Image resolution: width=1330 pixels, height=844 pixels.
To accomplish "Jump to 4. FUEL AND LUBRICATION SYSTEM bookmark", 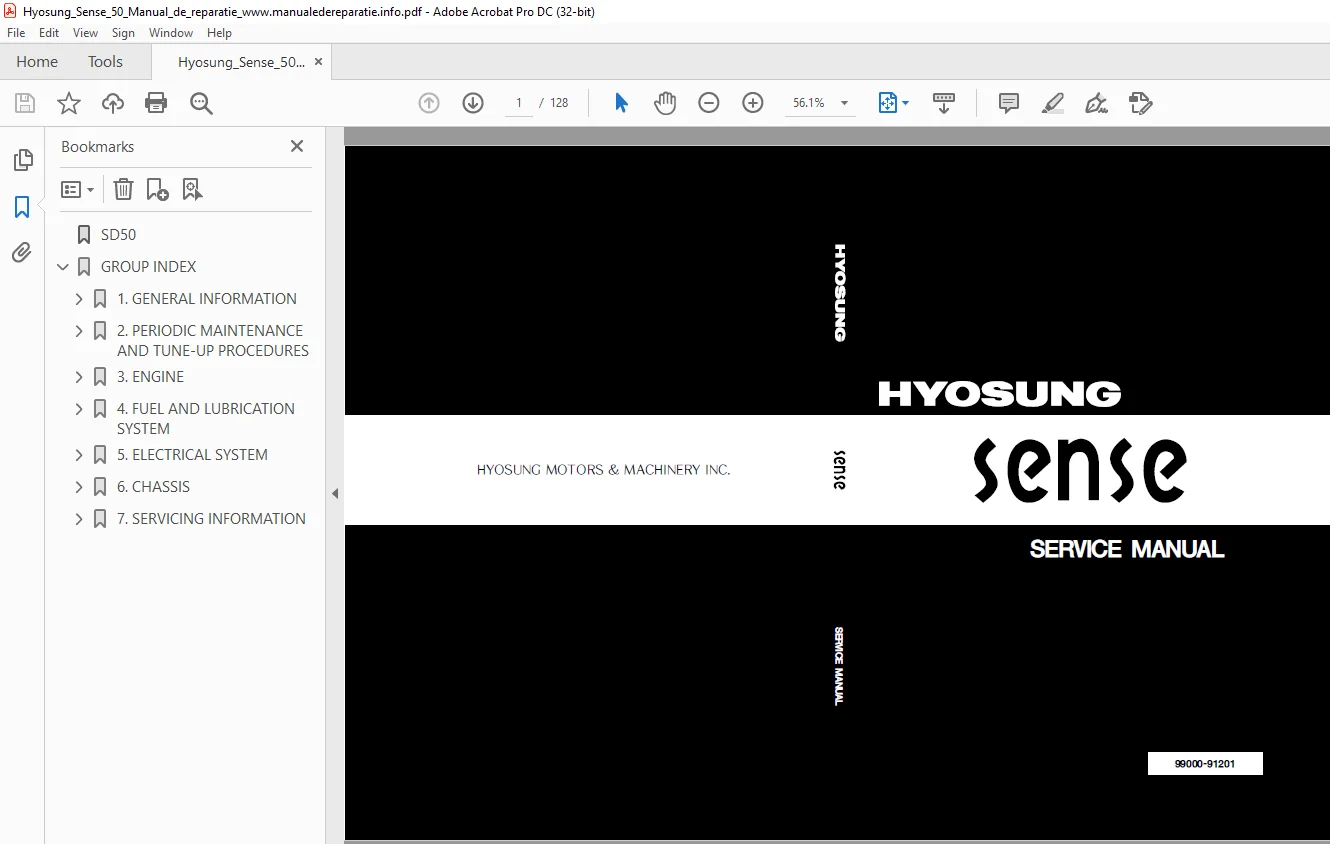I will (206, 419).
